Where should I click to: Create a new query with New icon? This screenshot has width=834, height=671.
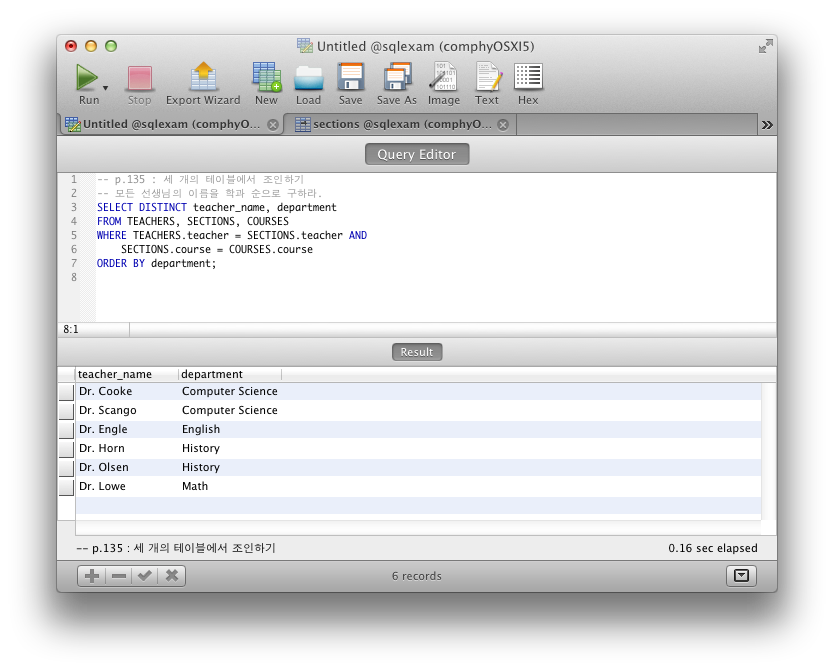coord(266,78)
